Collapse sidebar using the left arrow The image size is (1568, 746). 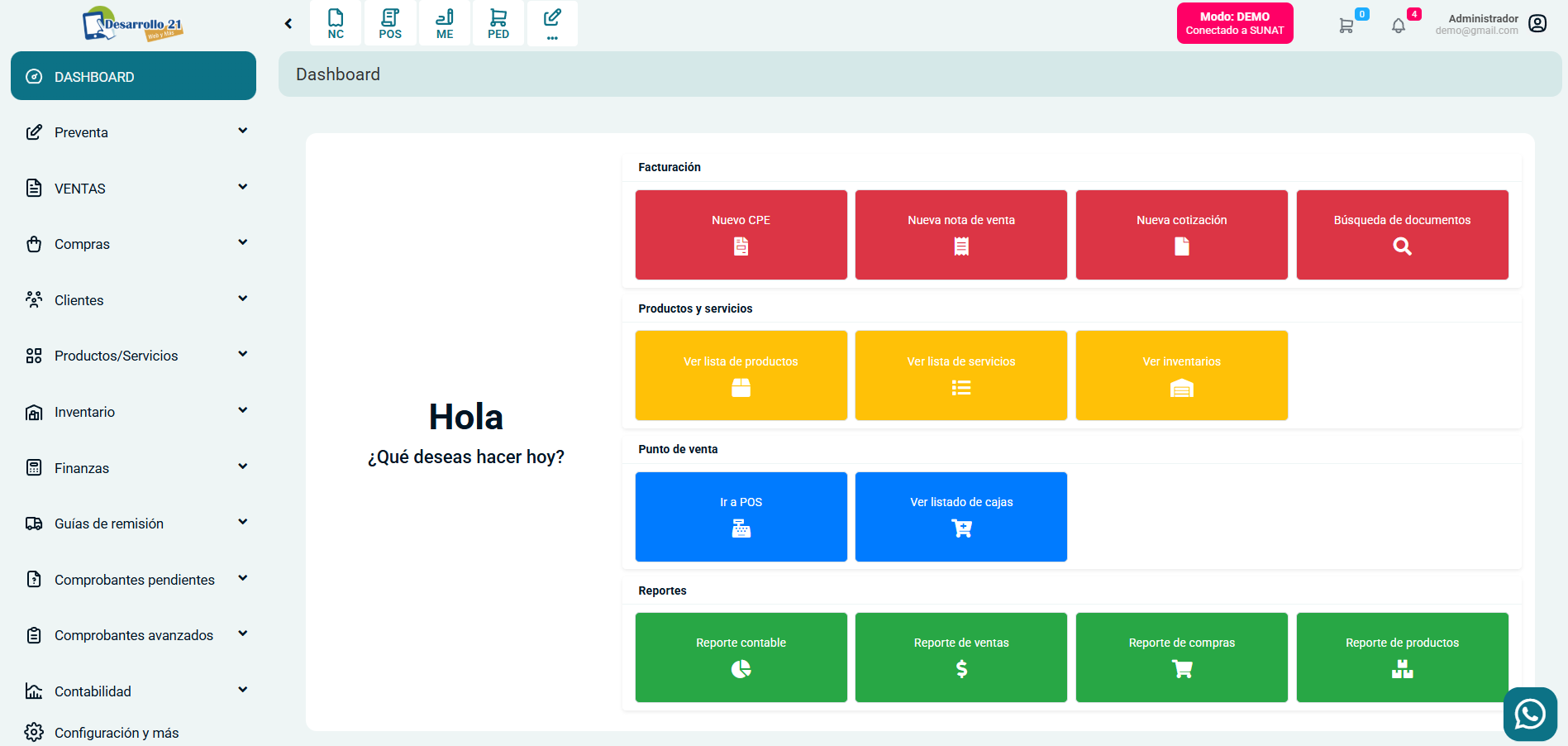click(288, 23)
